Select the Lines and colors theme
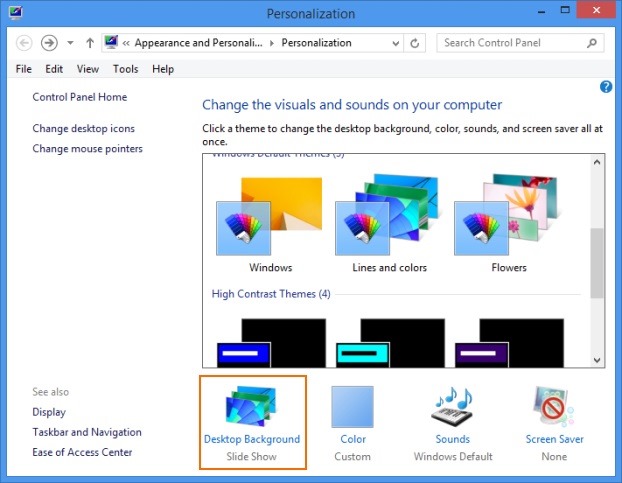Screen dimensions: 622x483 click(388, 225)
